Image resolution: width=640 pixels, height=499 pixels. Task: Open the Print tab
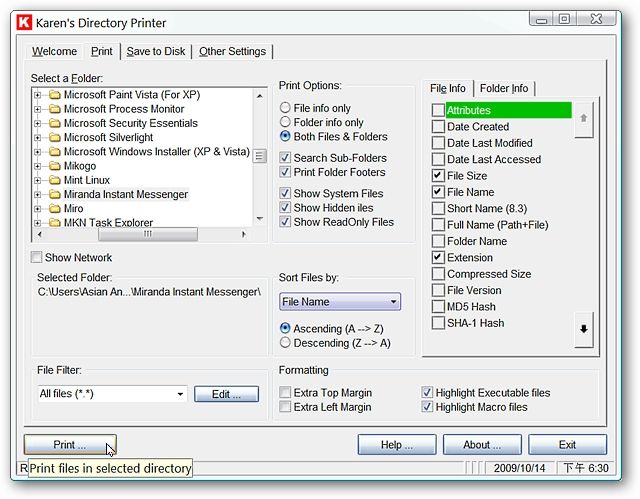[101, 51]
